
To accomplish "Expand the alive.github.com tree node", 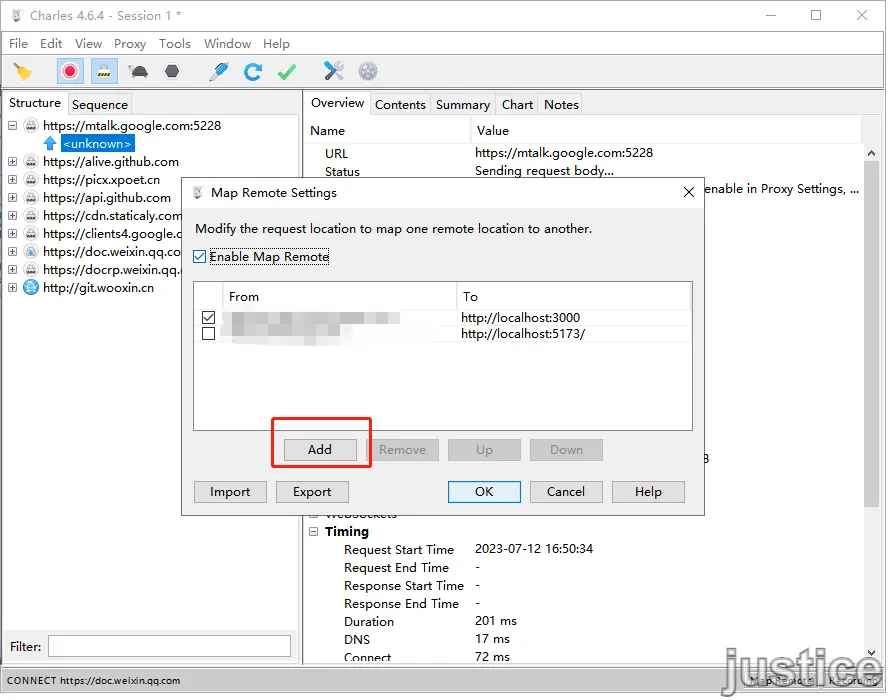I will coord(13,162).
